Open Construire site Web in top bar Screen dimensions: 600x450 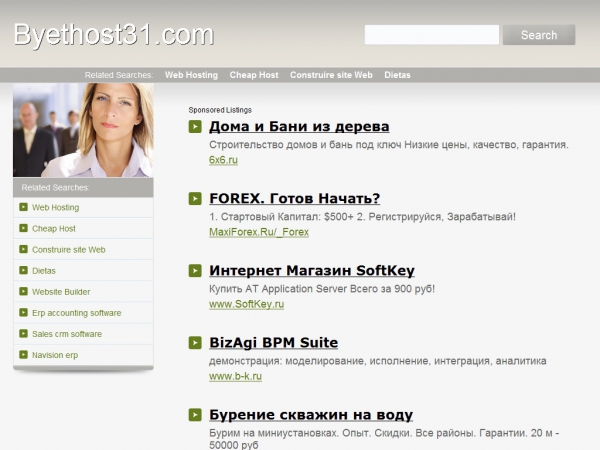coord(331,75)
